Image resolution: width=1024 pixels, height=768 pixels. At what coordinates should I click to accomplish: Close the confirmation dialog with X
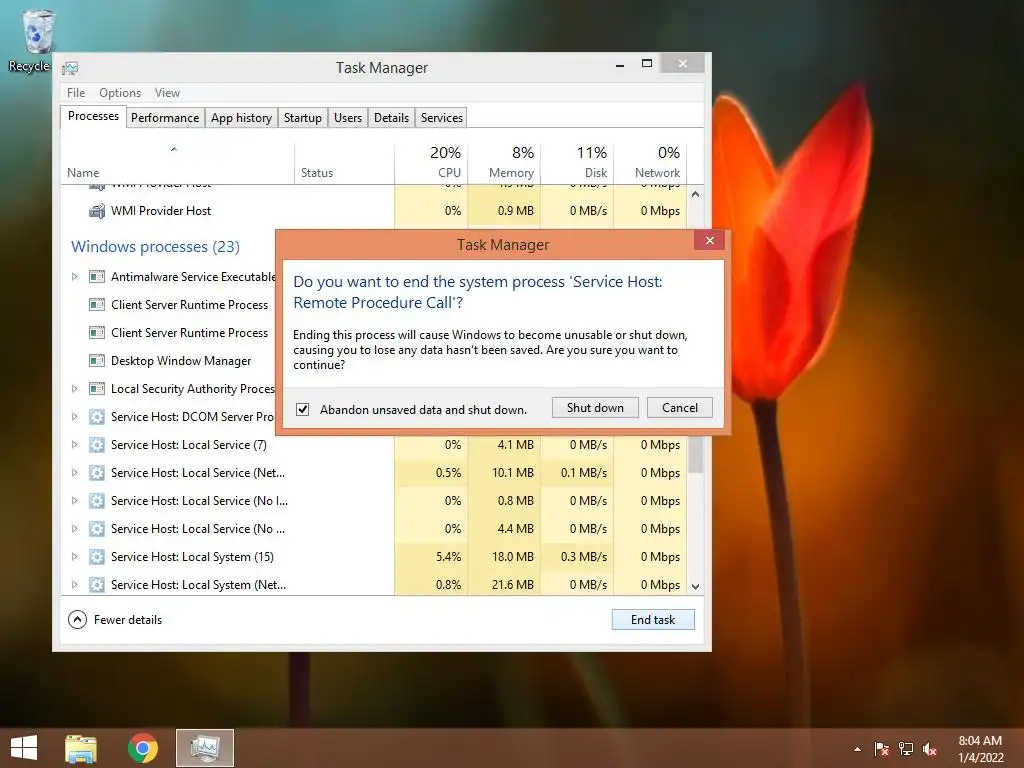point(710,241)
